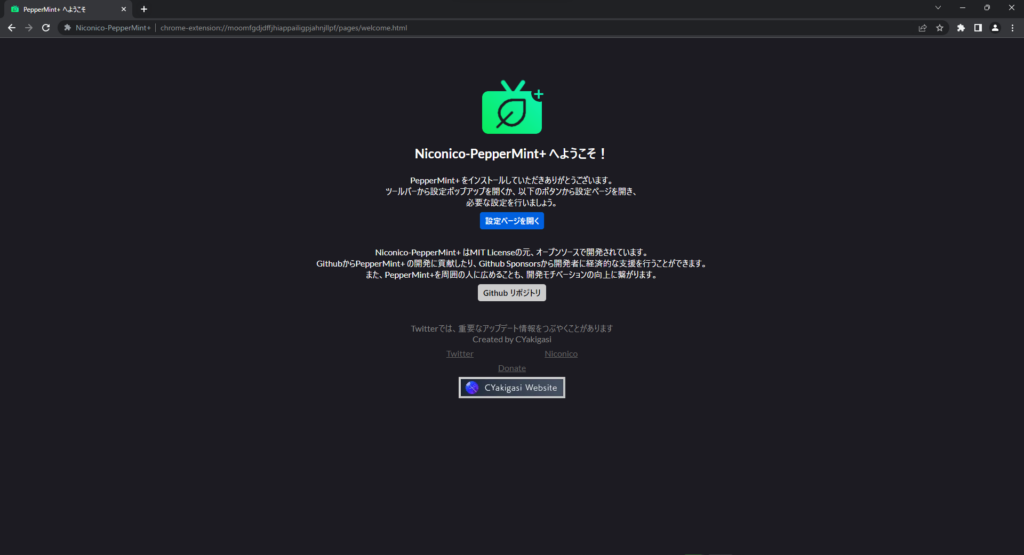
Task: Click the extension puzzle icon in address bar
Action: (67, 28)
